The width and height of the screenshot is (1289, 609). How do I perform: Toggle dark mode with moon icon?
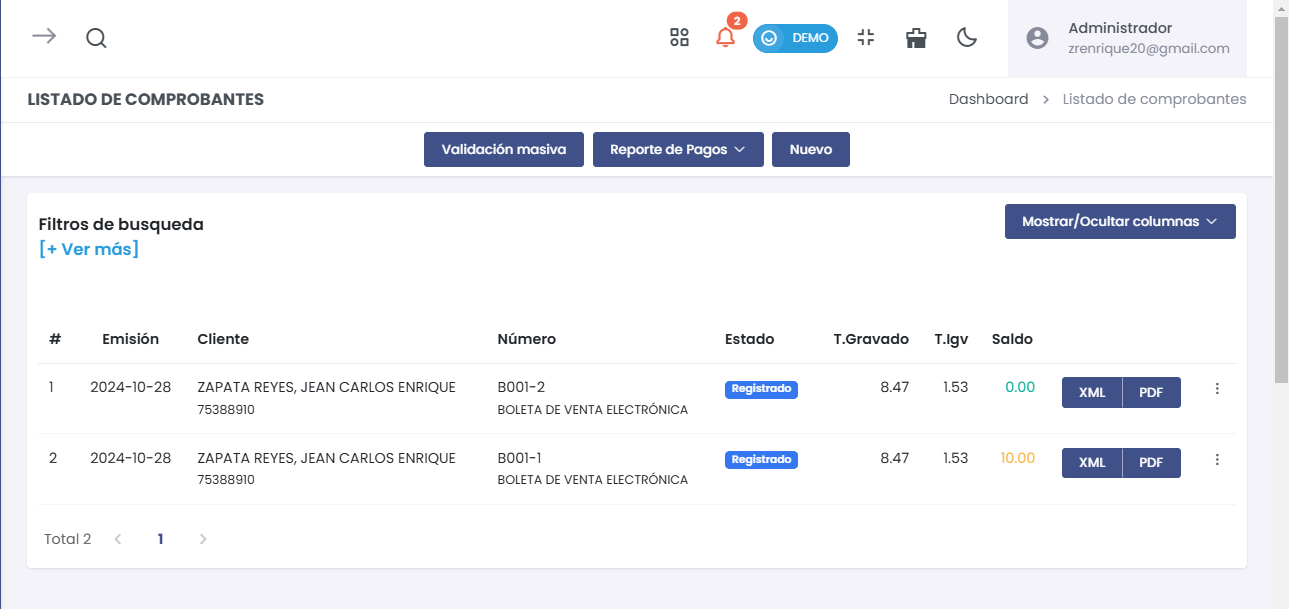pyautogui.click(x=967, y=38)
